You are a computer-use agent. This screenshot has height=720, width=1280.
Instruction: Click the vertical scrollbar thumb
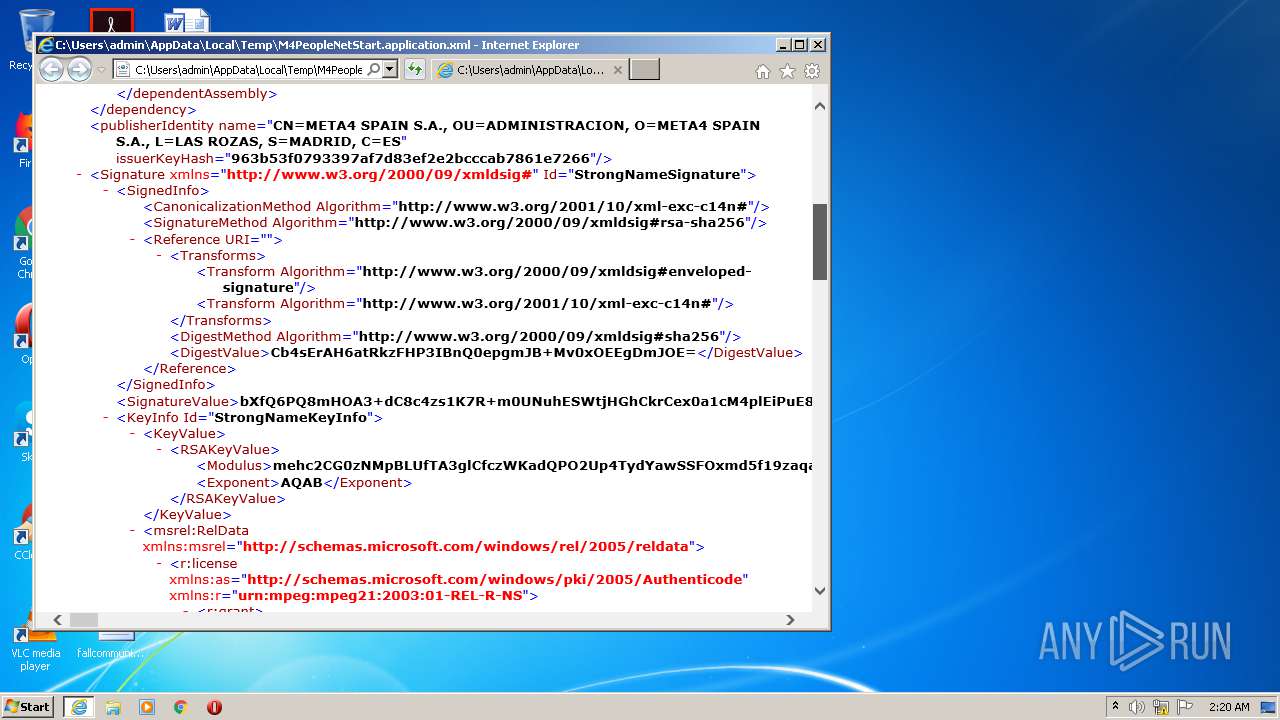pos(820,242)
